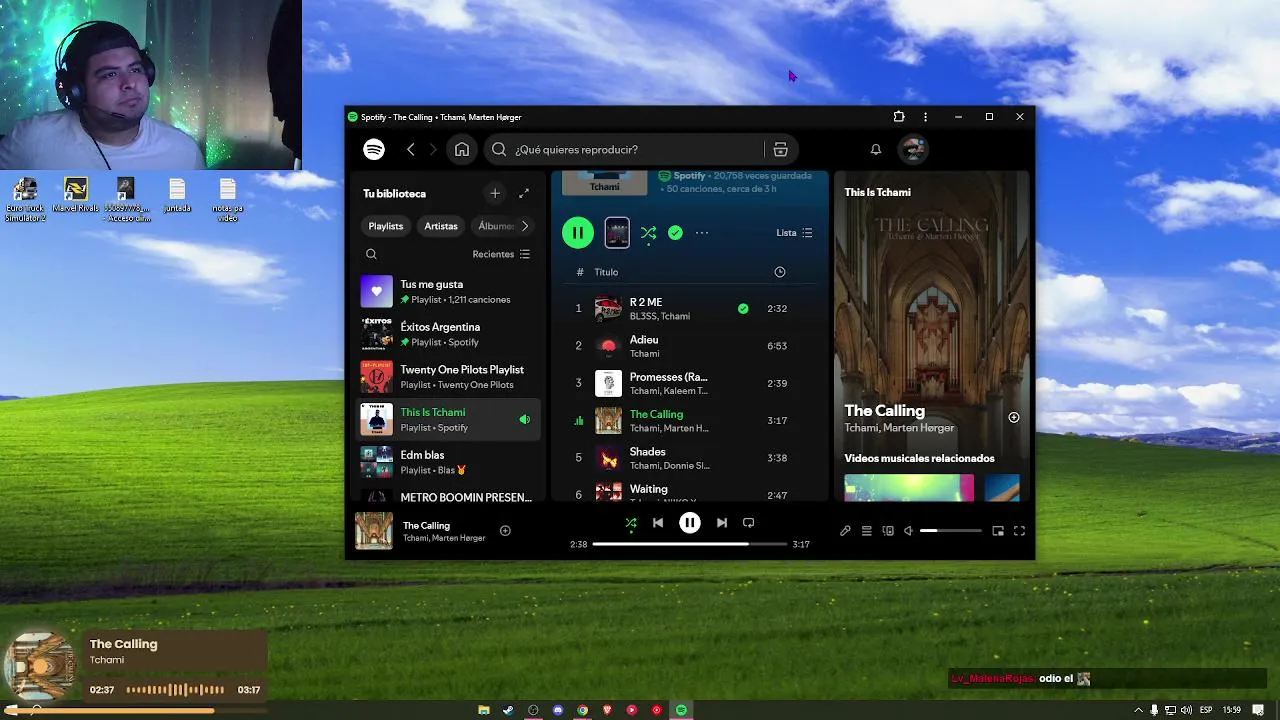Viewport: 1280px width, 720px height.
Task: Open Twenty One Pilots Playlist
Action: point(448,377)
